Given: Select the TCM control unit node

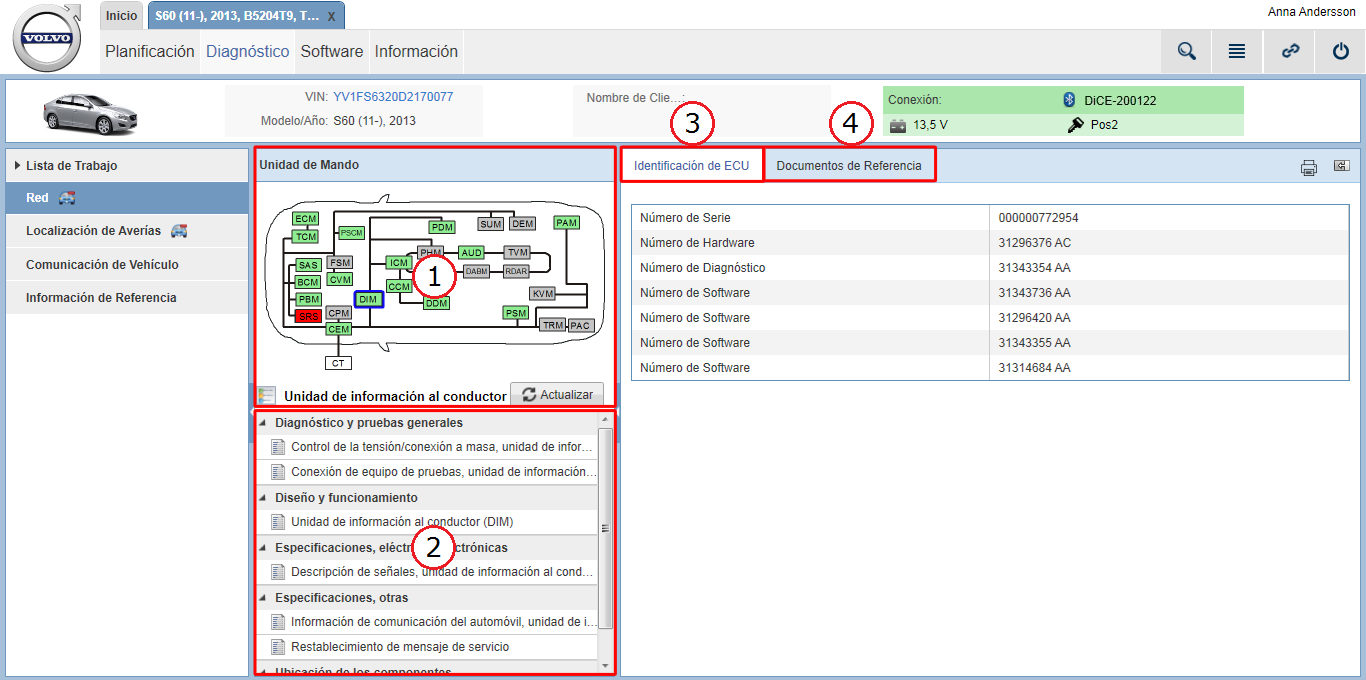Looking at the screenshot, I should [305, 236].
